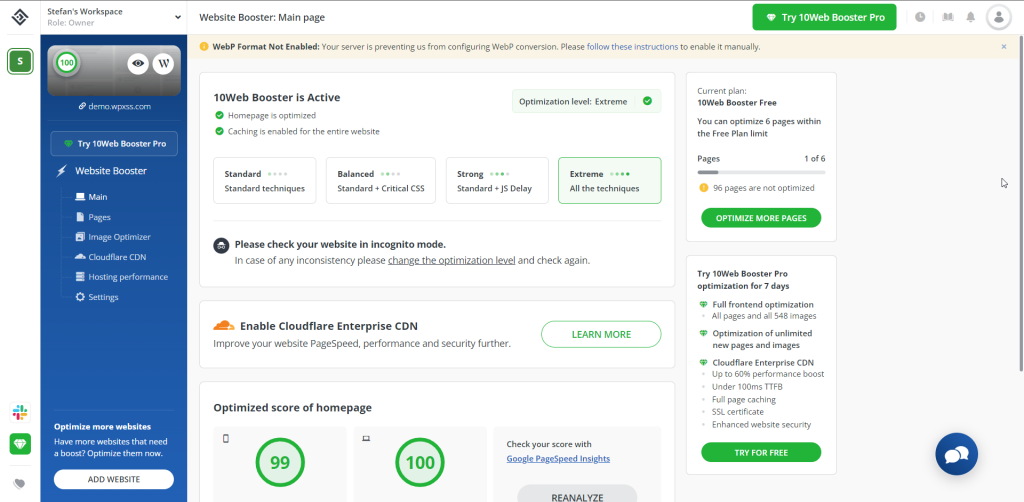This screenshot has width=1024, height=502.
Task: Select the Balanced optimization level
Action: click(x=381, y=181)
